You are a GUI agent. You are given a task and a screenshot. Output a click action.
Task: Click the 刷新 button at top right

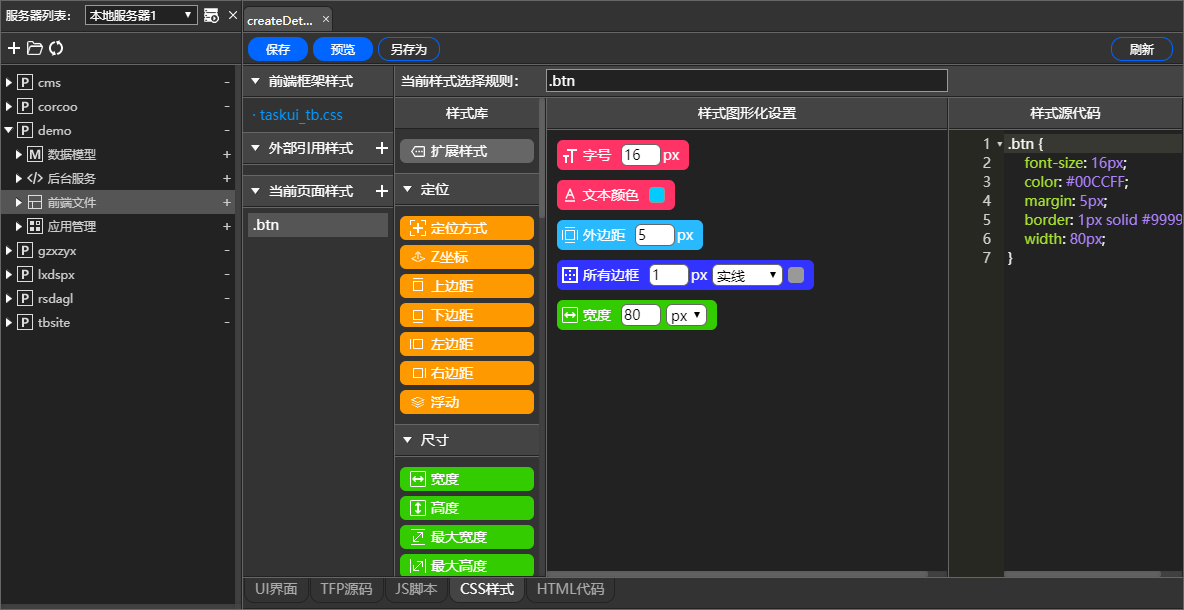click(x=1141, y=48)
